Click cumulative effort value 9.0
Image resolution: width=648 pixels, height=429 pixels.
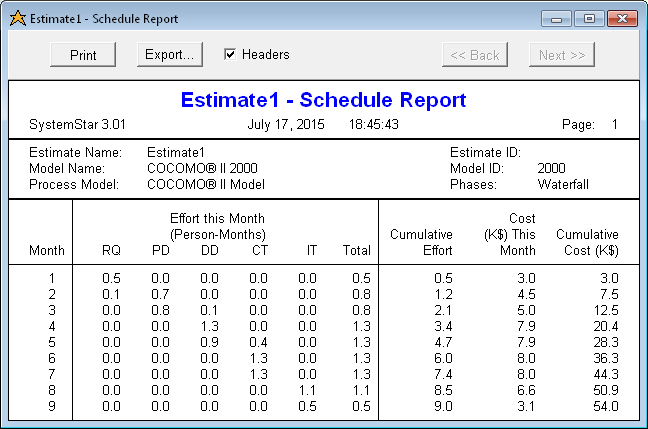tap(443, 406)
